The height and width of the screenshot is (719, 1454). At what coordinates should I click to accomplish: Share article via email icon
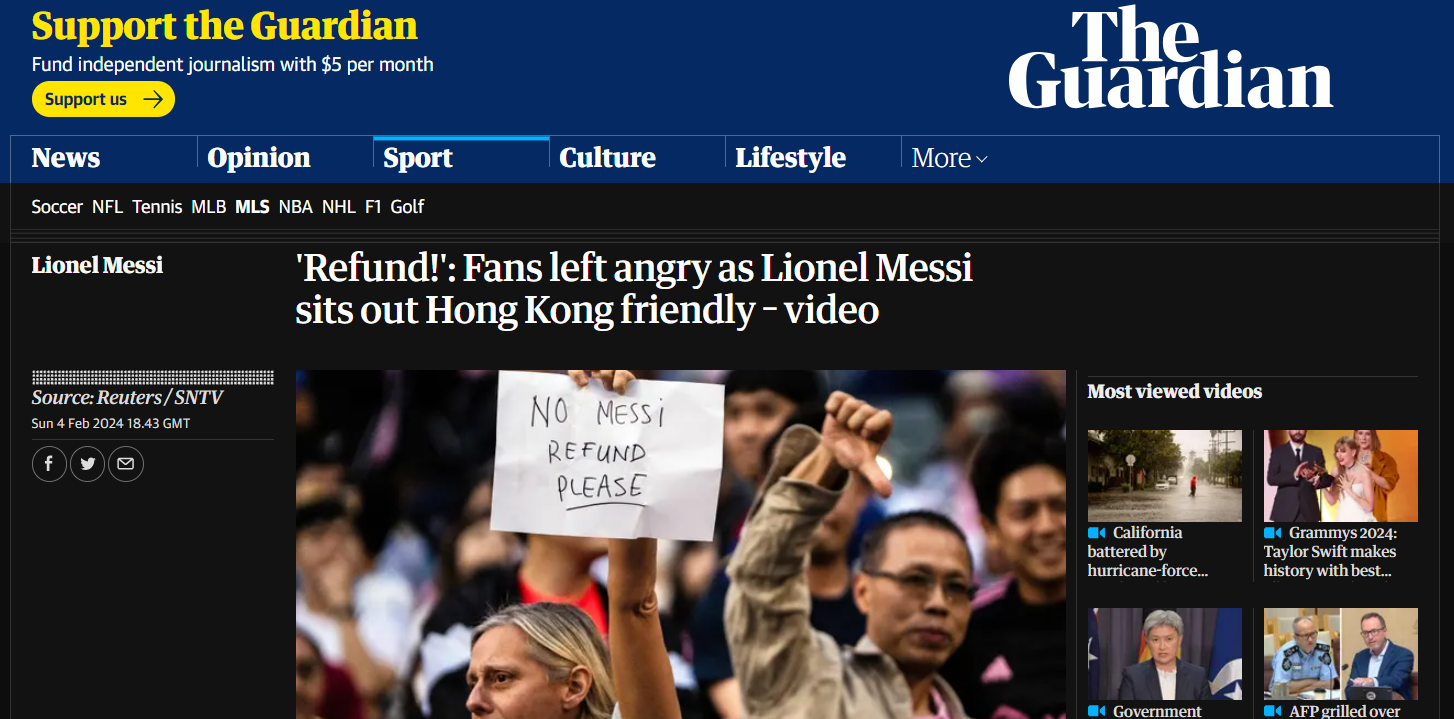coord(126,464)
